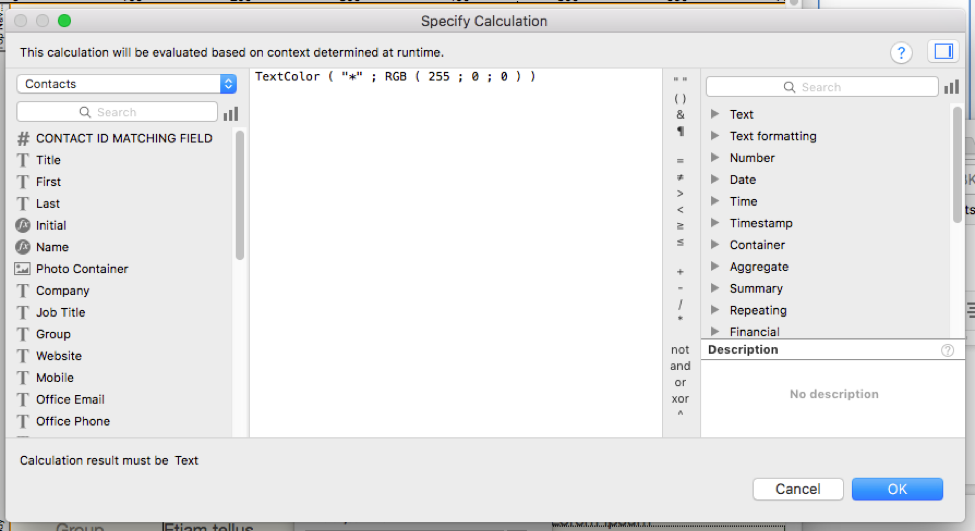Select the Office Phone field

pos(73,421)
